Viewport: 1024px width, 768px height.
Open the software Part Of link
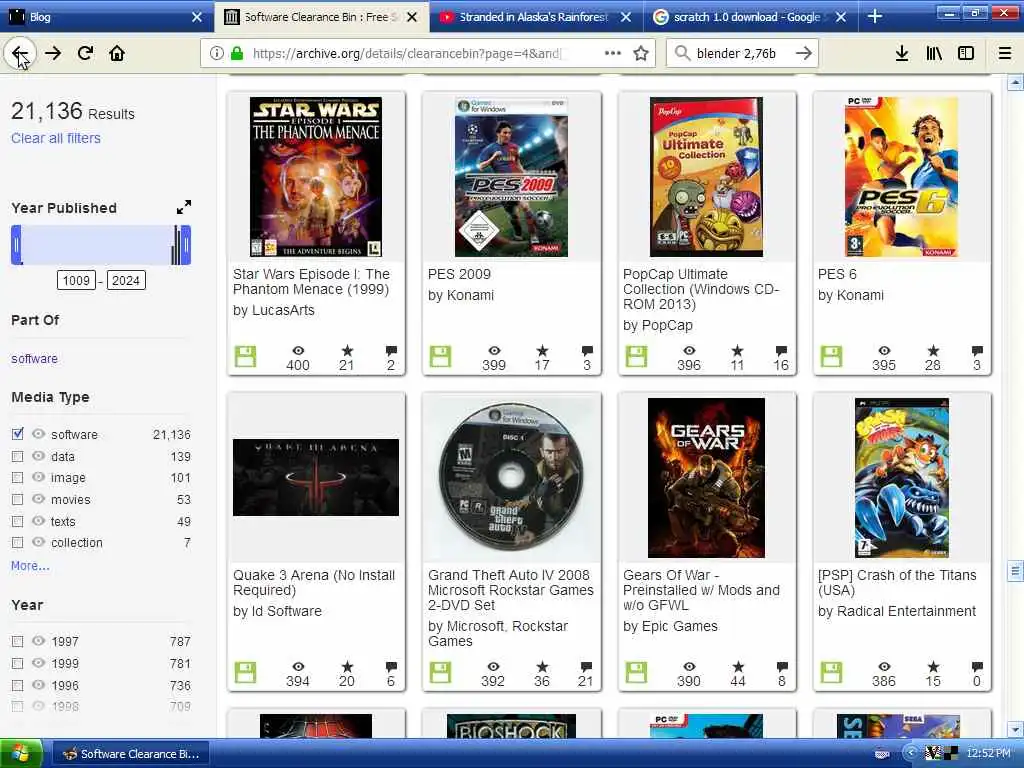34,359
